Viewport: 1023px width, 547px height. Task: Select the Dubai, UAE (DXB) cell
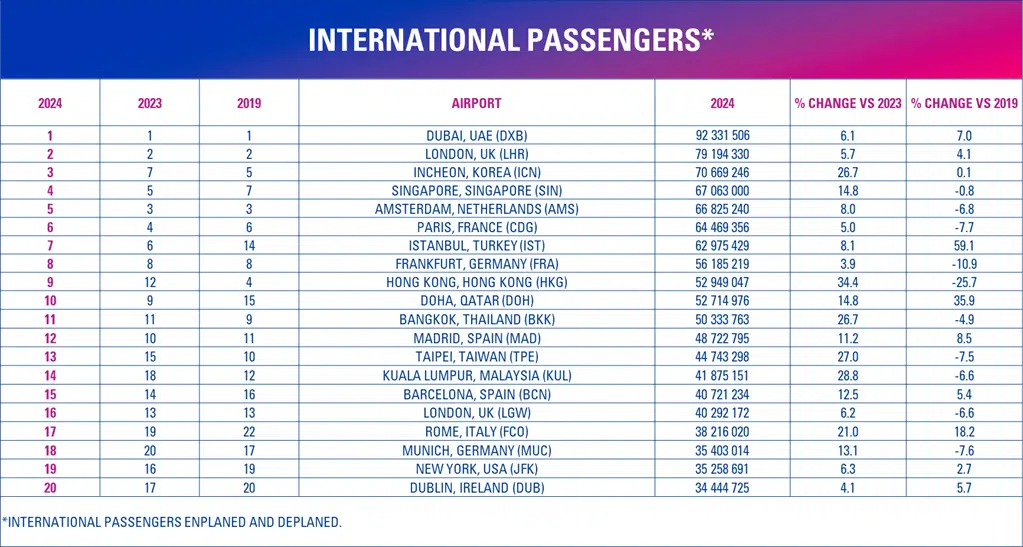point(476,136)
